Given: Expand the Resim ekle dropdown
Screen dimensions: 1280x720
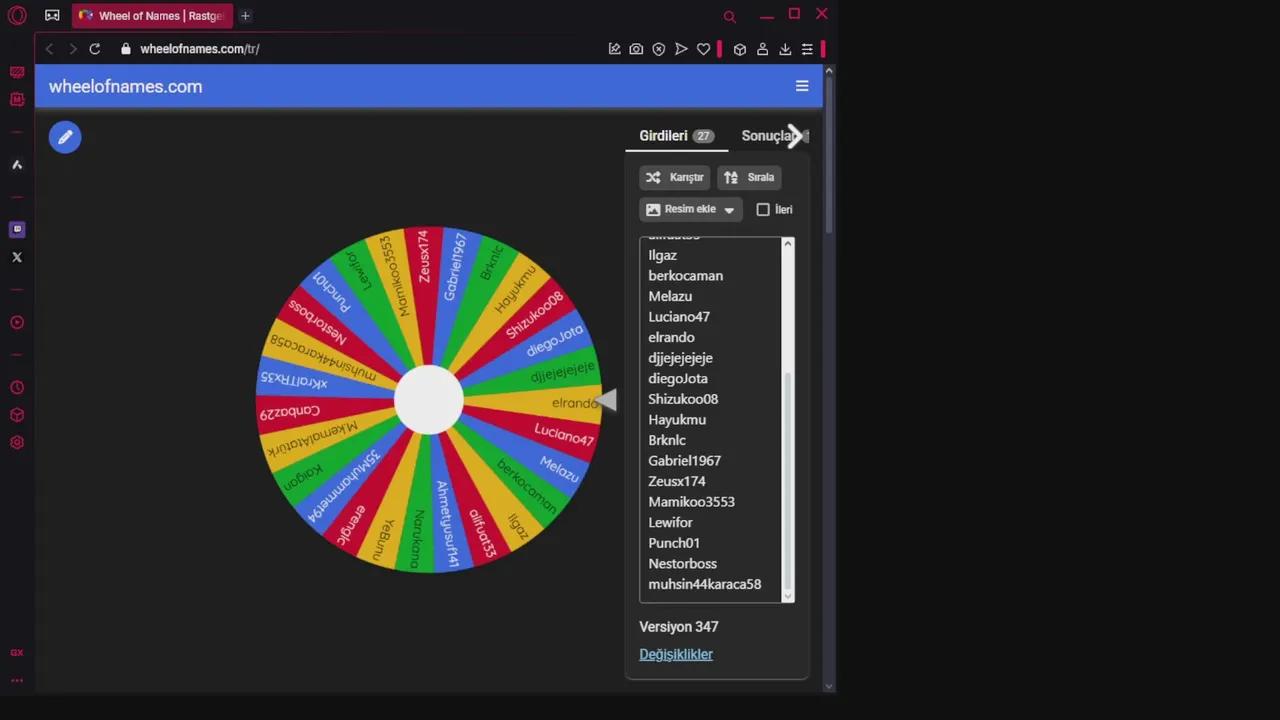Looking at the screenshot, I should (x=691, y=209).
